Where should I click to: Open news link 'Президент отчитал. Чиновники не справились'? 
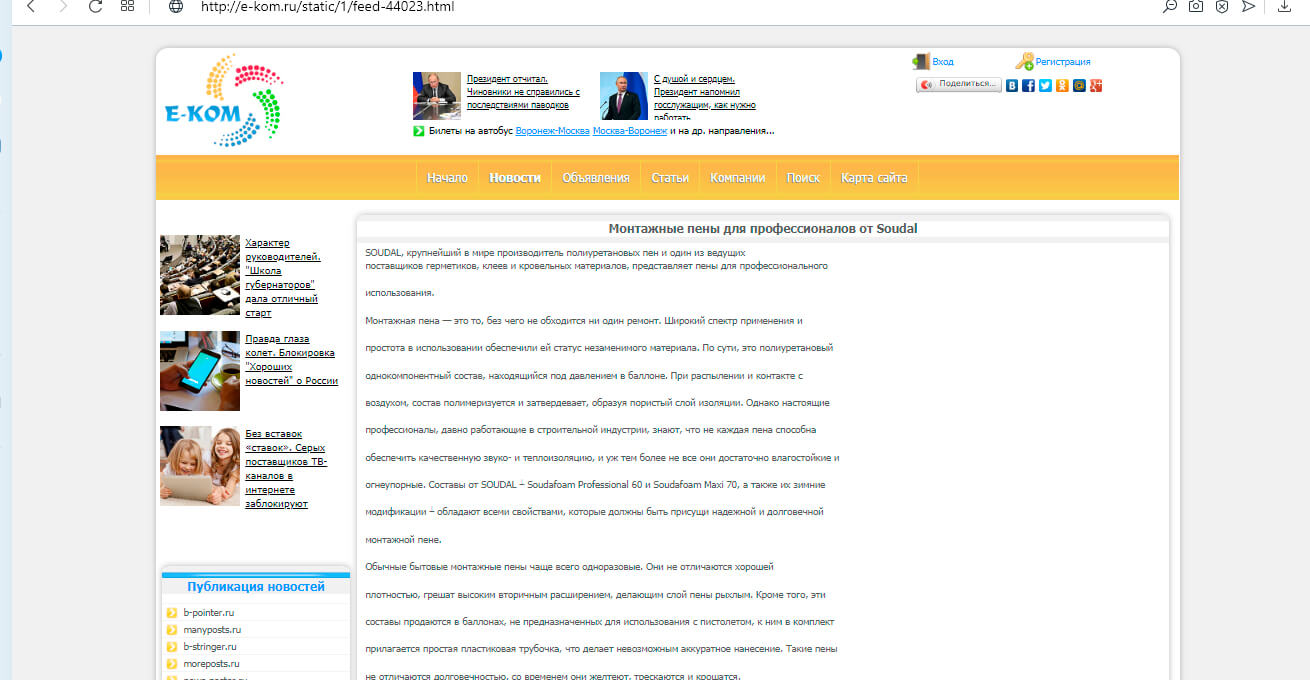(x=523, y=91)
